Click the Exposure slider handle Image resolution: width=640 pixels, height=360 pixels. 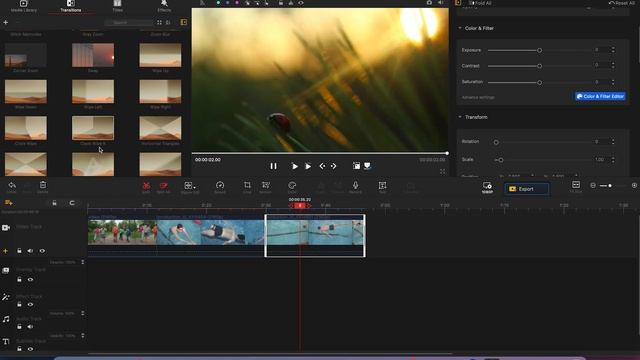click(540, 50)
